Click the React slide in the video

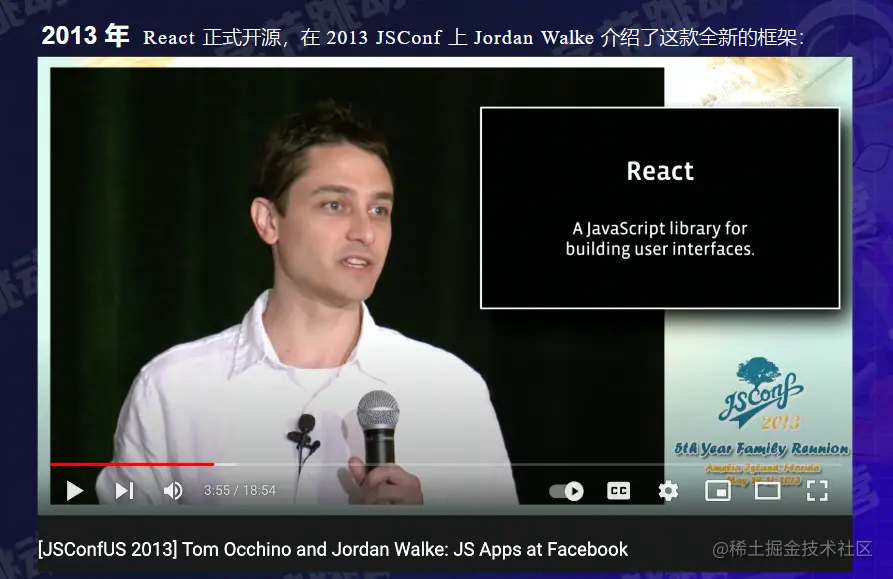(660, 208)
